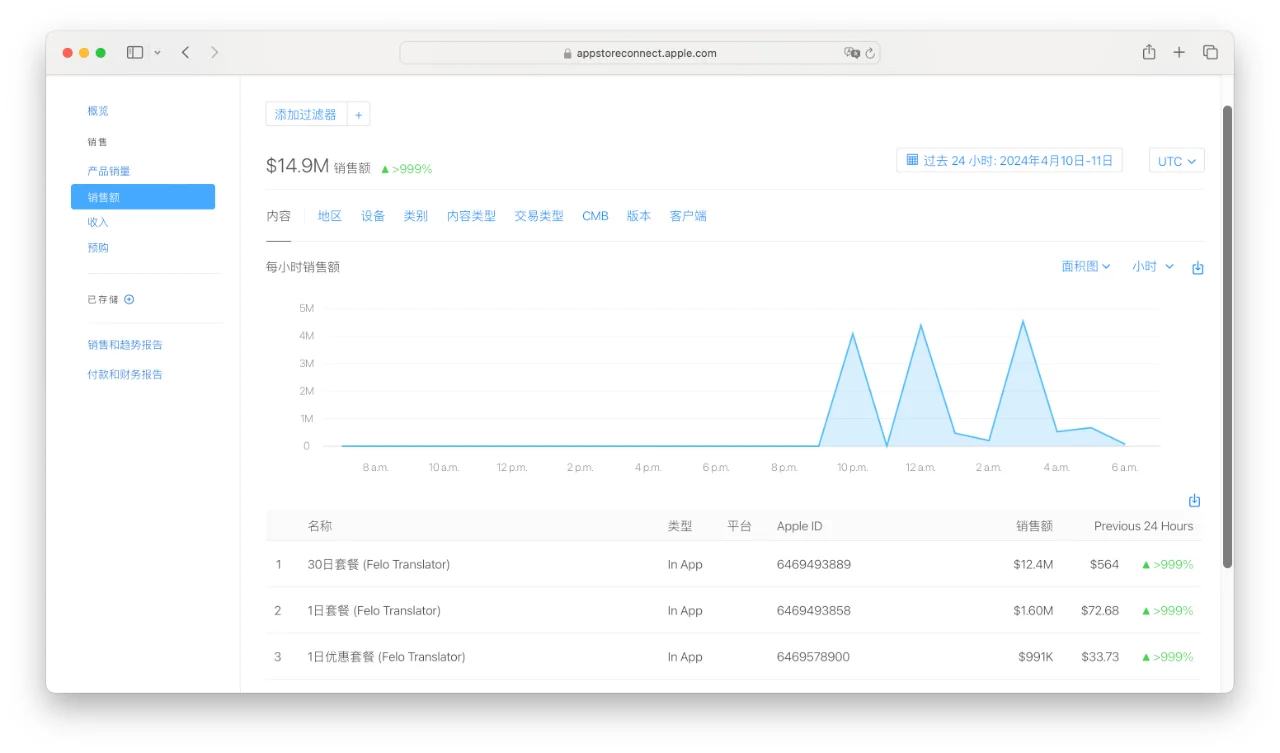Open the 面积图 chart type dropdown
Image resolution: width=1280 pixels, height=753 pixels.
tap(1086, 267)
